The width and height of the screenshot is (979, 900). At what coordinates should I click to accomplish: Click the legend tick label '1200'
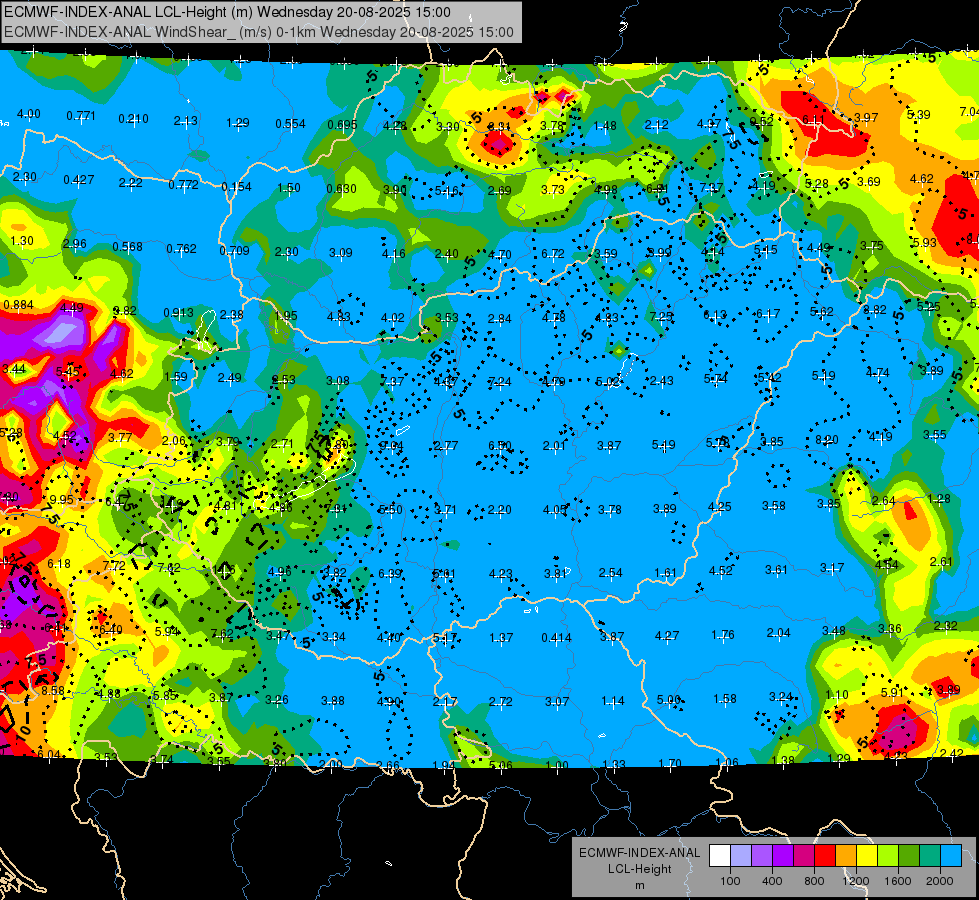856,881
